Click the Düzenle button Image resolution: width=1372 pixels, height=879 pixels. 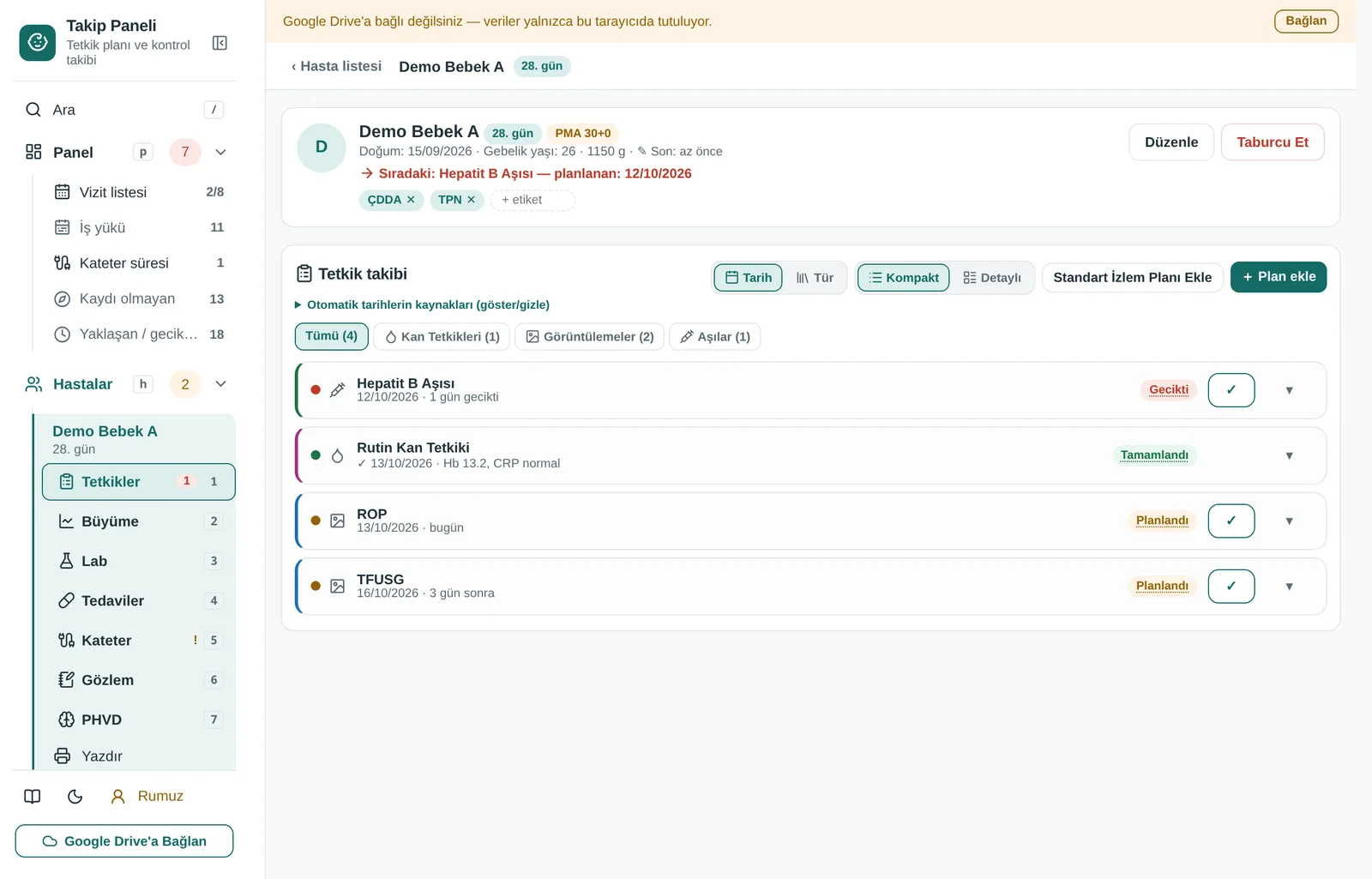(1171, 142)
